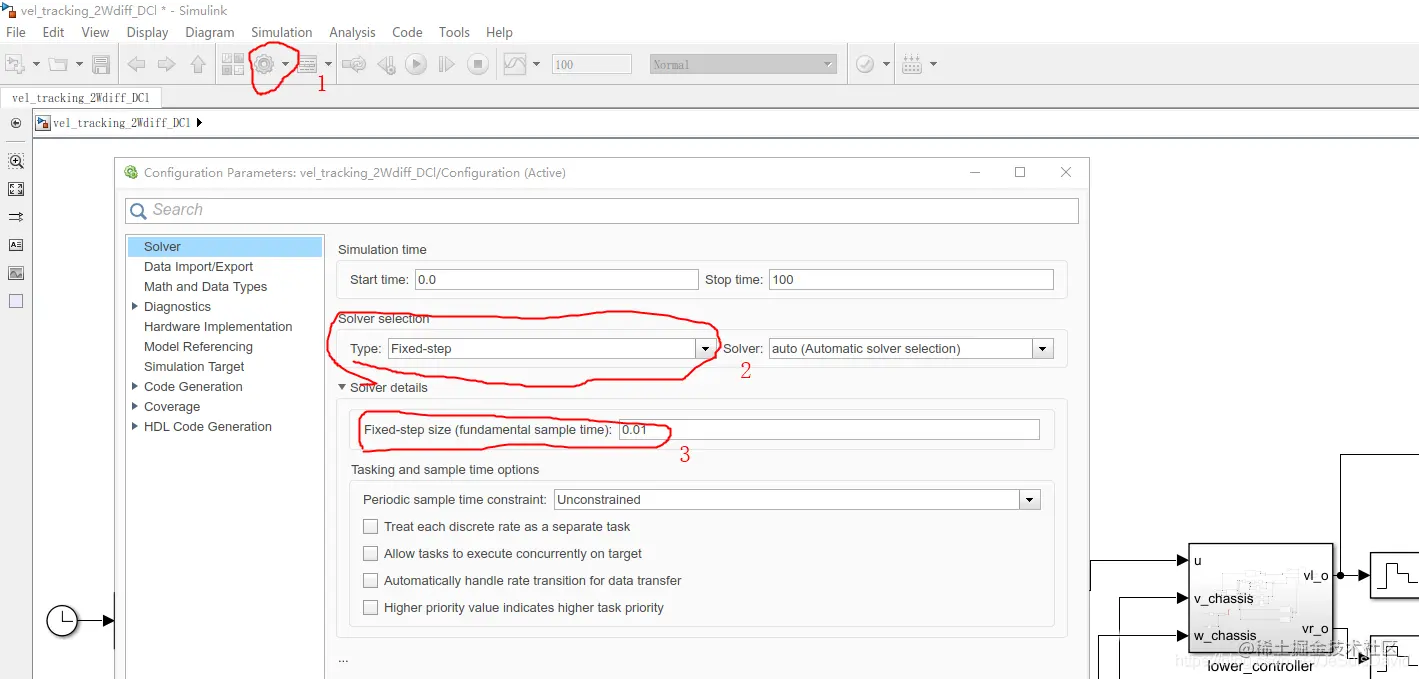1419x679 pixels.
Task: Open the simulation mode dropdown showing Normal
Action: 743,64
